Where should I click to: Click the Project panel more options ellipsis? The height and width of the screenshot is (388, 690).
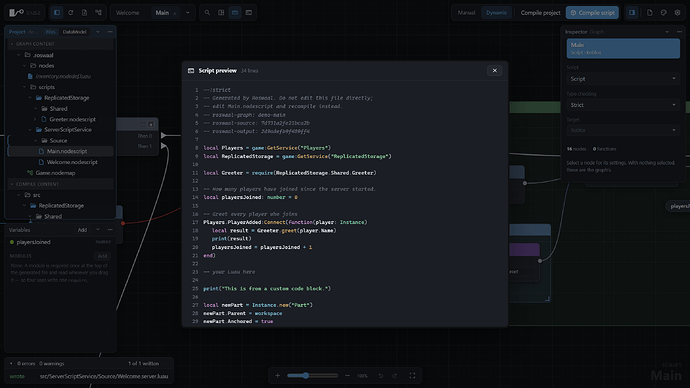(x=110, y=32)
